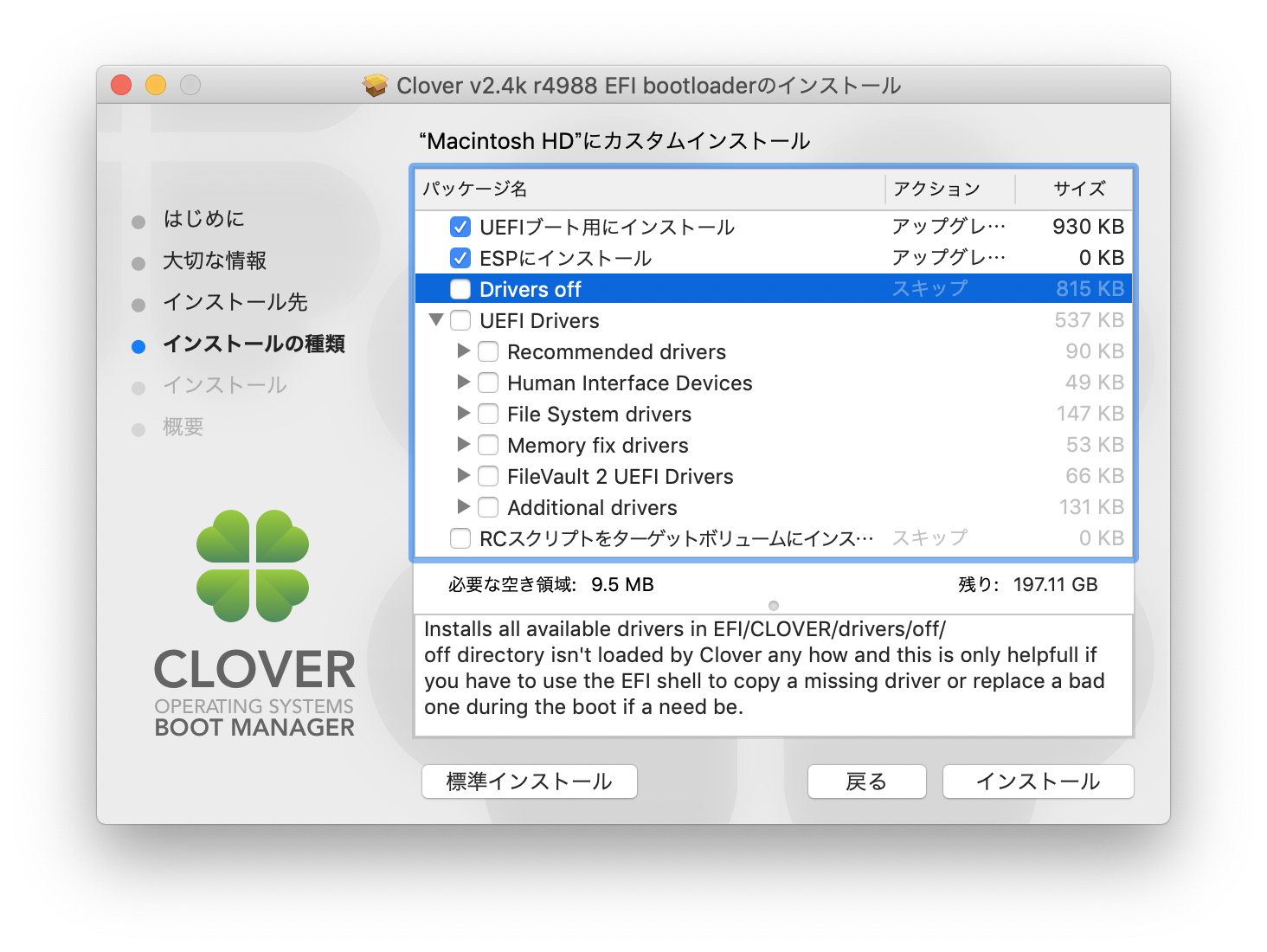Select the dimmed インストール step in sidebar
This screenshot has width=1267, height=952.
[225, 385]
